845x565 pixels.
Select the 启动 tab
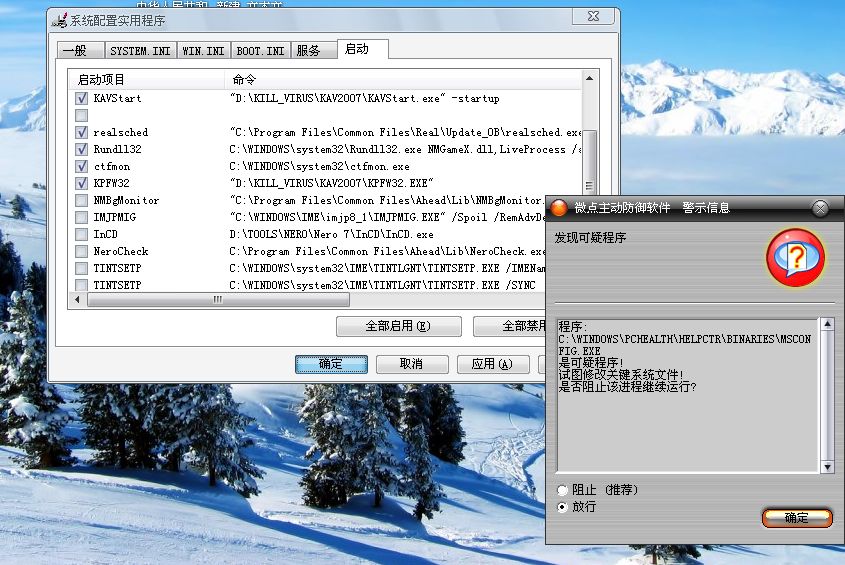coord(362,49)
